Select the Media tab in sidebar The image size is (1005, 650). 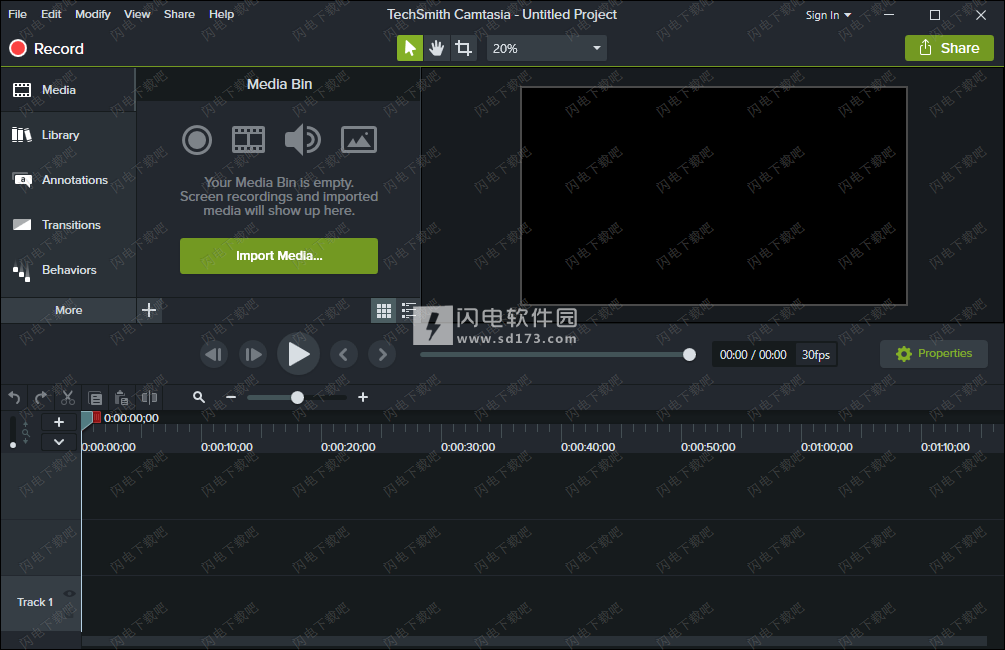69,90
